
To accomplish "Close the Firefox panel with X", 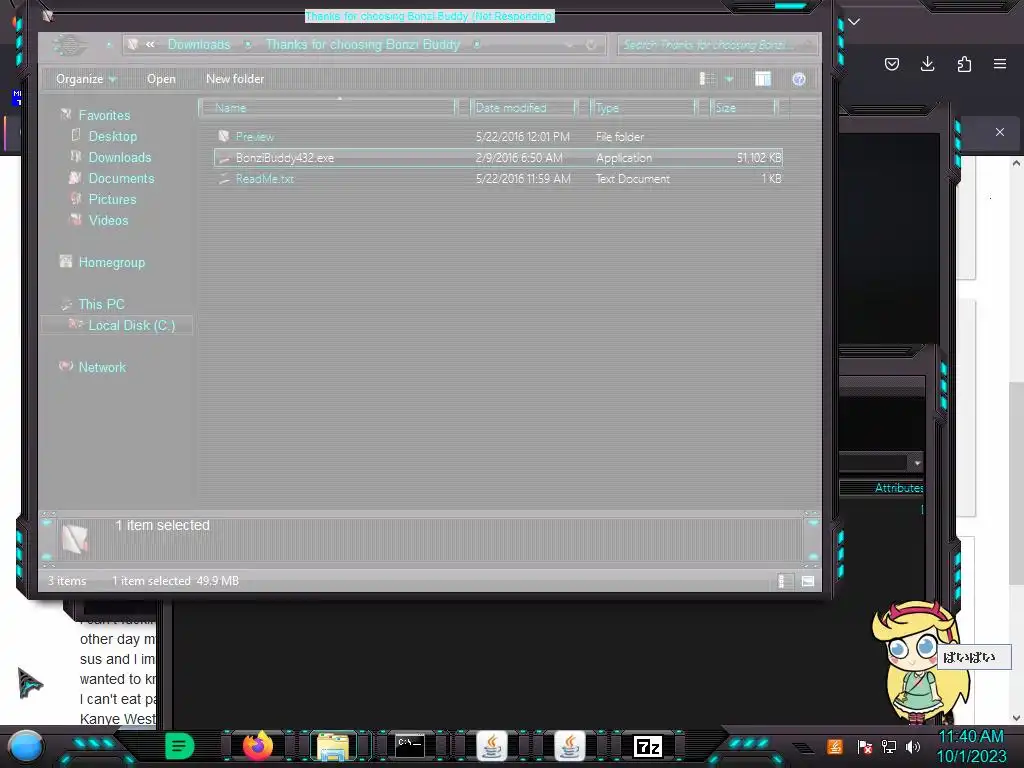I will pos(1000,132).
